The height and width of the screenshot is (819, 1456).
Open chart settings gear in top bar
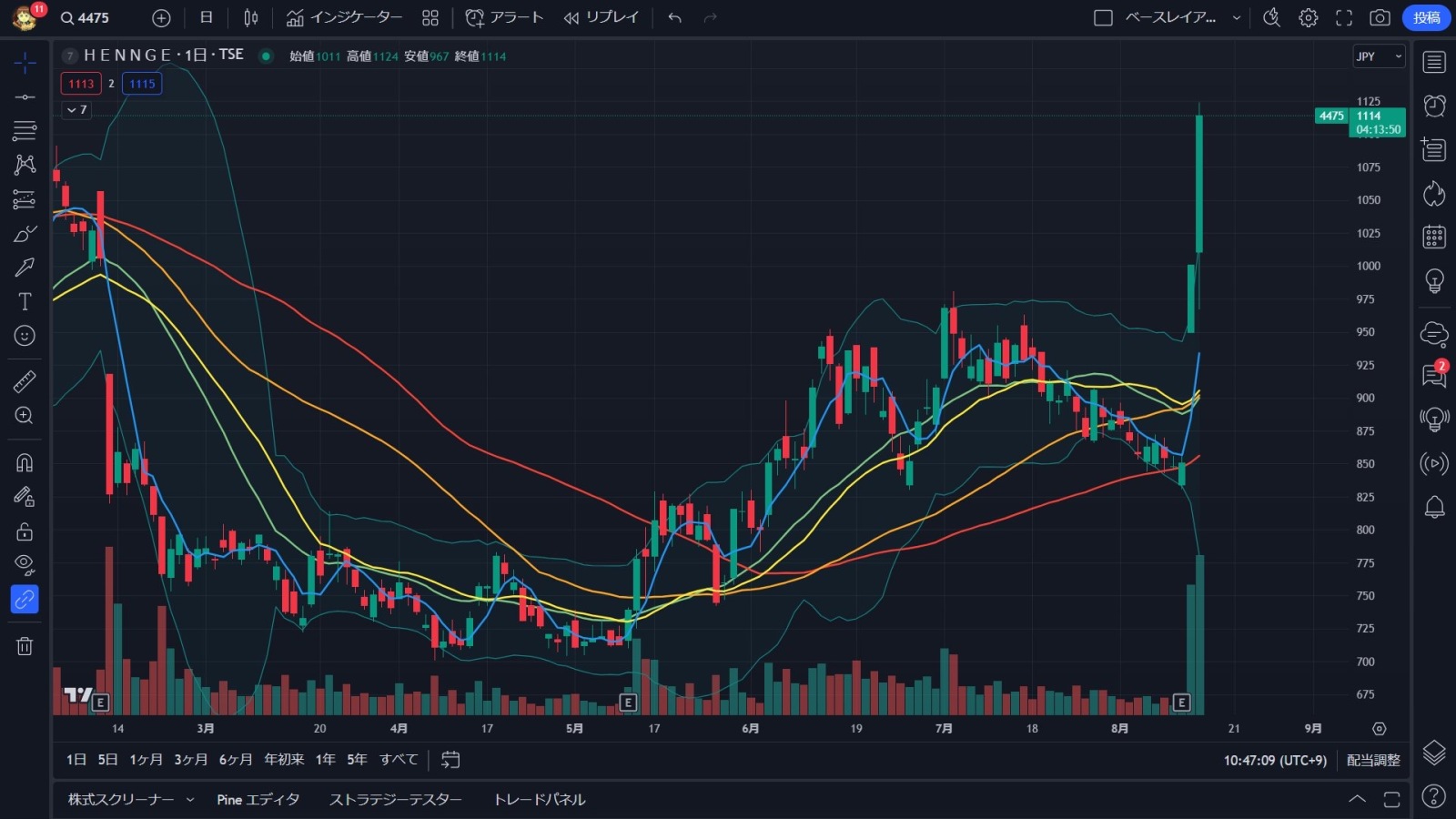1309,17
